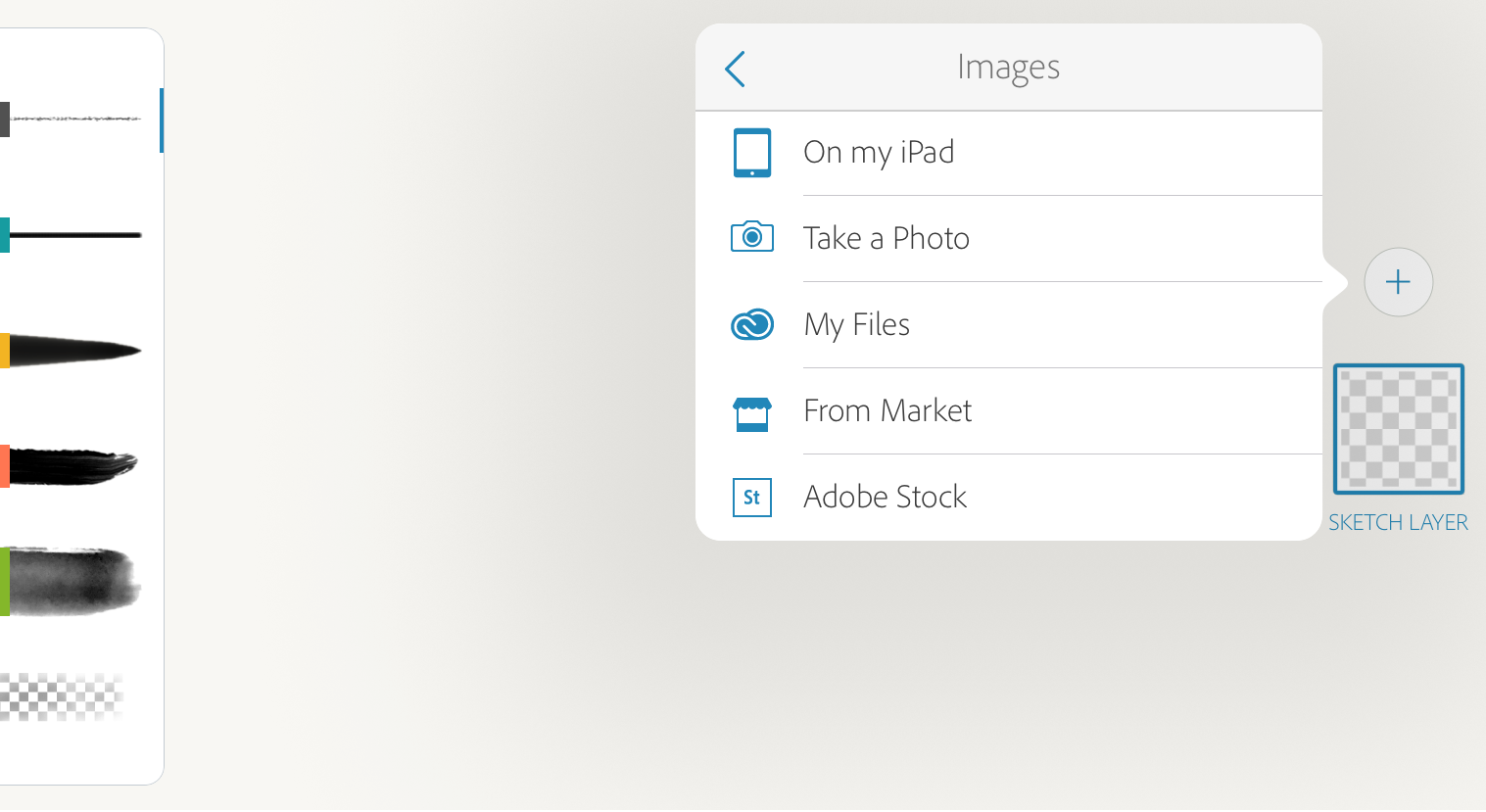Click the iPad icon beside On my iPad
This screenshot has width=1486, height=812.
tap(751, 152)
